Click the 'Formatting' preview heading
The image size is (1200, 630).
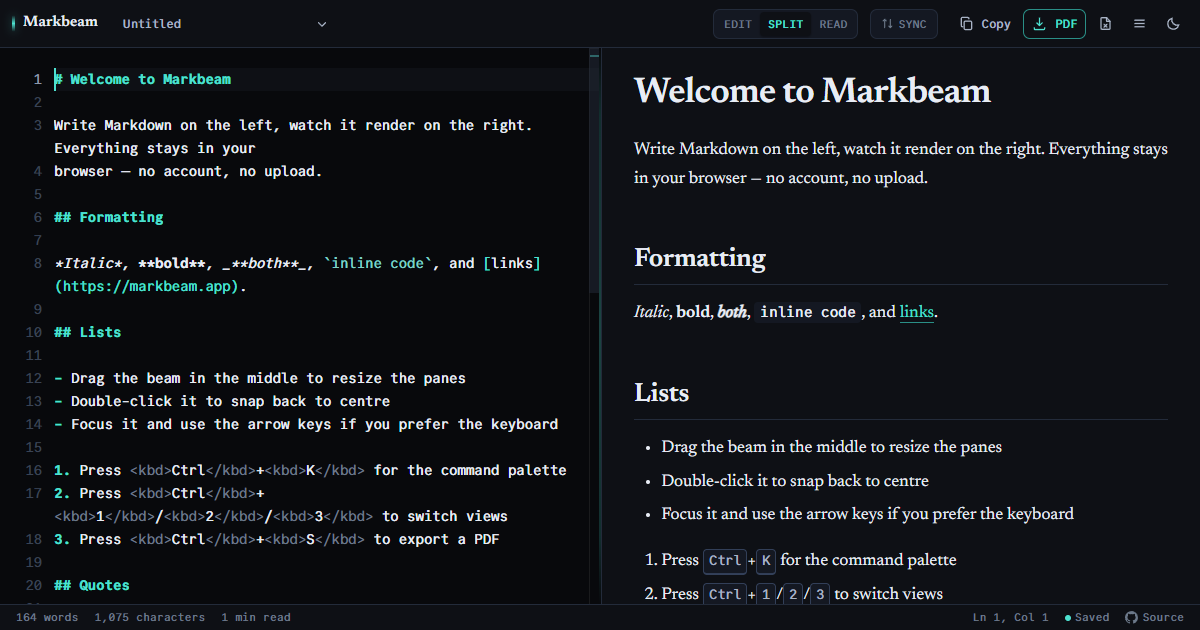click(700, 258)
